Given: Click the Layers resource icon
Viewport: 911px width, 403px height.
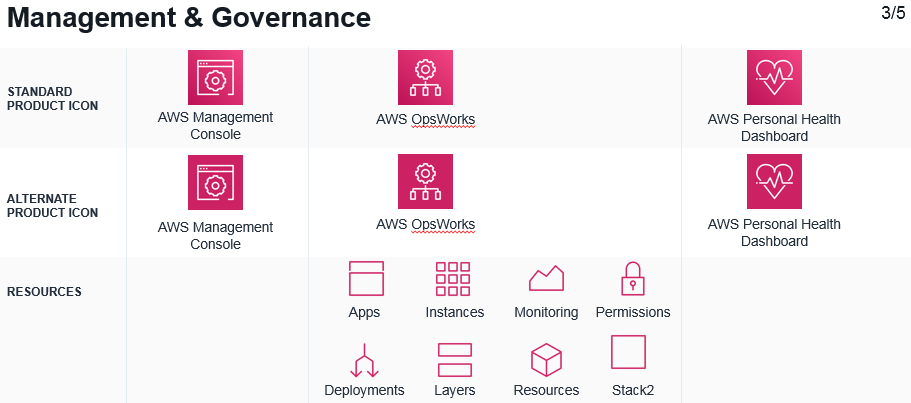Looking at the screenshot, I should [x=454, y=360].
